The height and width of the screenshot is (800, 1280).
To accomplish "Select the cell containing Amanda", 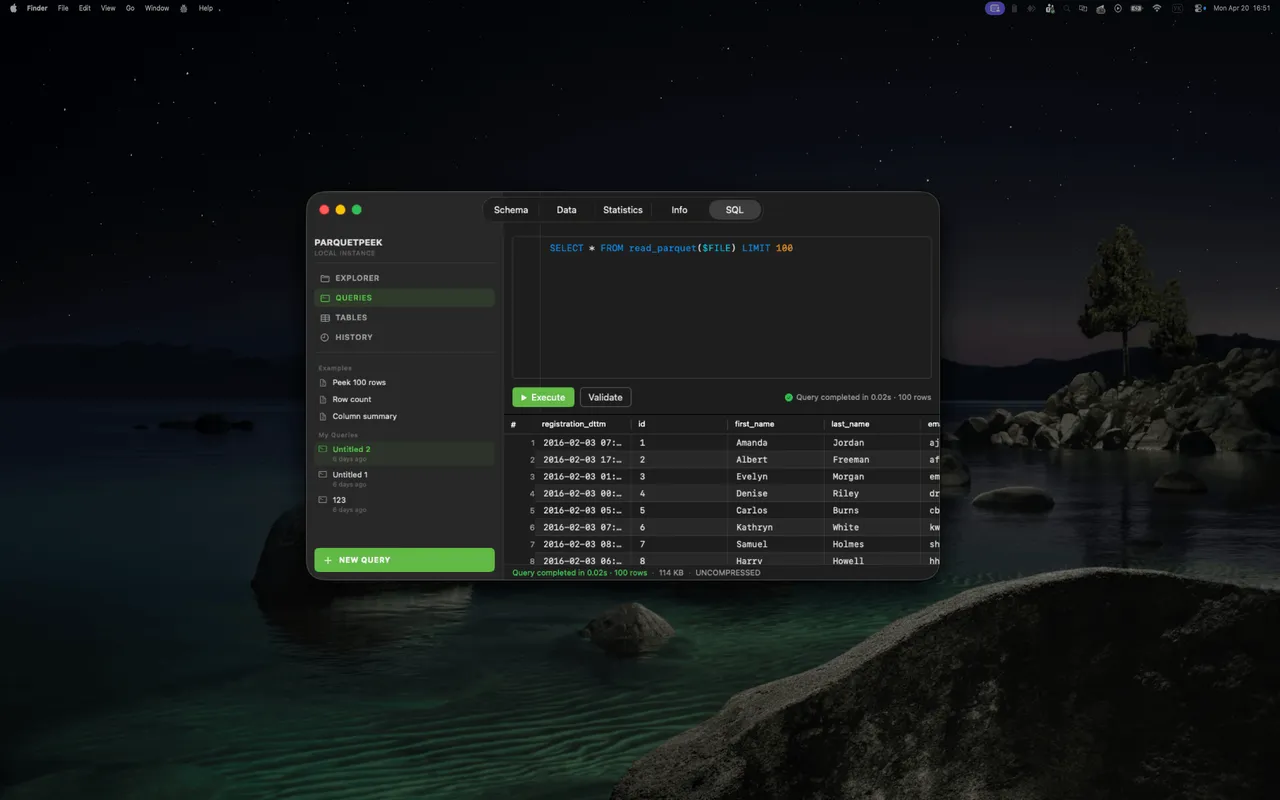I will click(775, 443).
